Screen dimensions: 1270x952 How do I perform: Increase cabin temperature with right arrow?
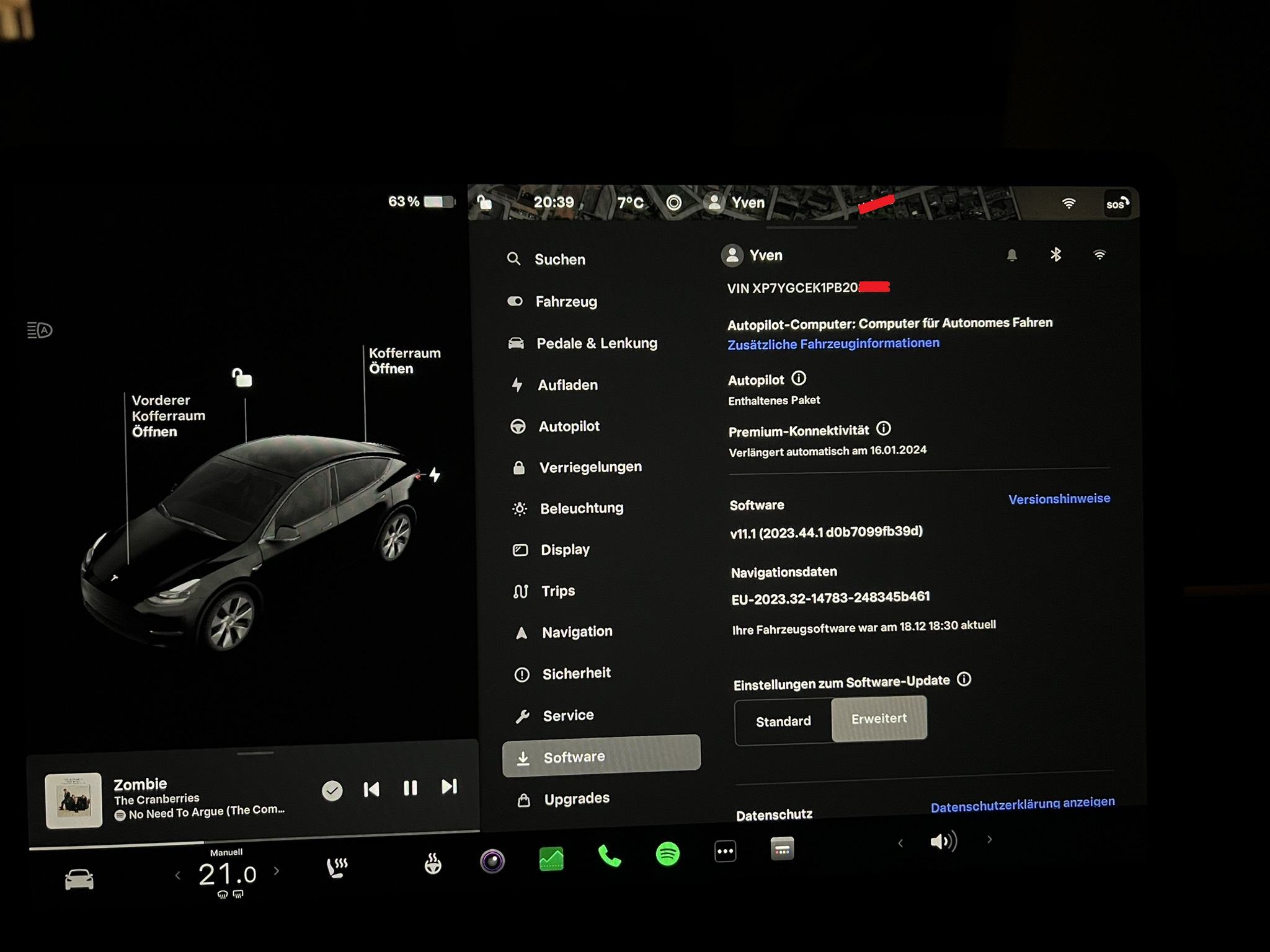pyautogui.click(x=277, y=871)
